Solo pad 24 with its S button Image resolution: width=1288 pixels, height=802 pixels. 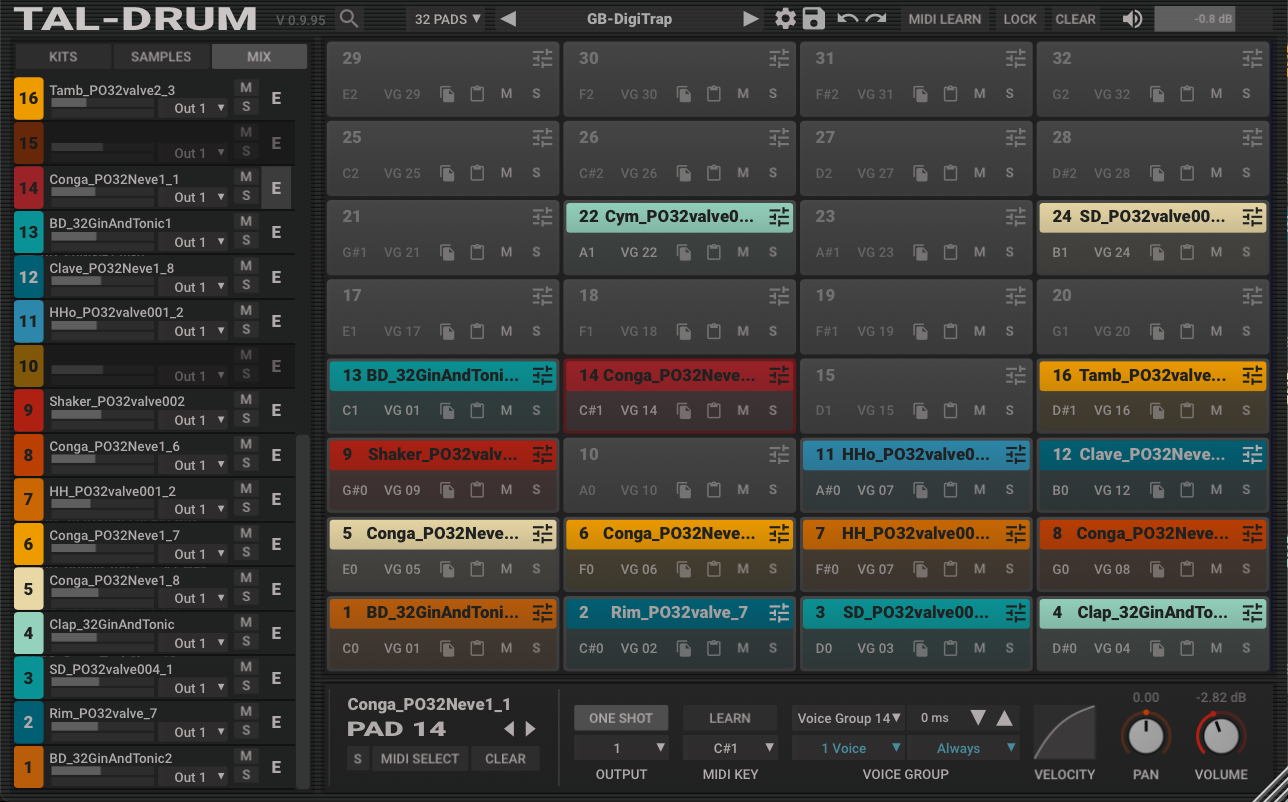pos(1246,252)
